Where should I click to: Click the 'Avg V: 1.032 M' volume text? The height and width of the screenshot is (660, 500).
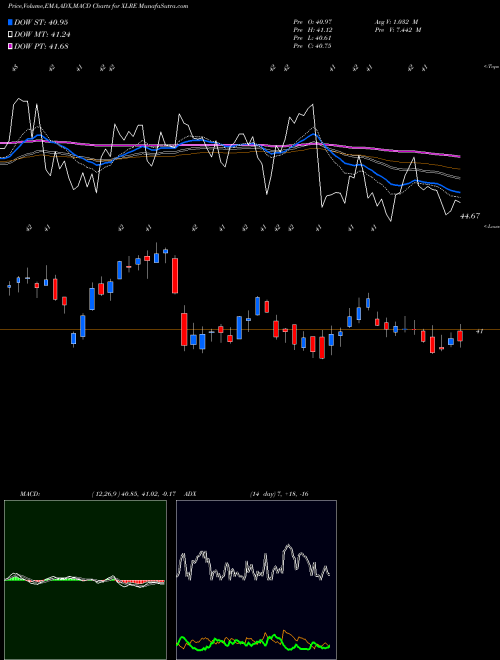(396, 22)
